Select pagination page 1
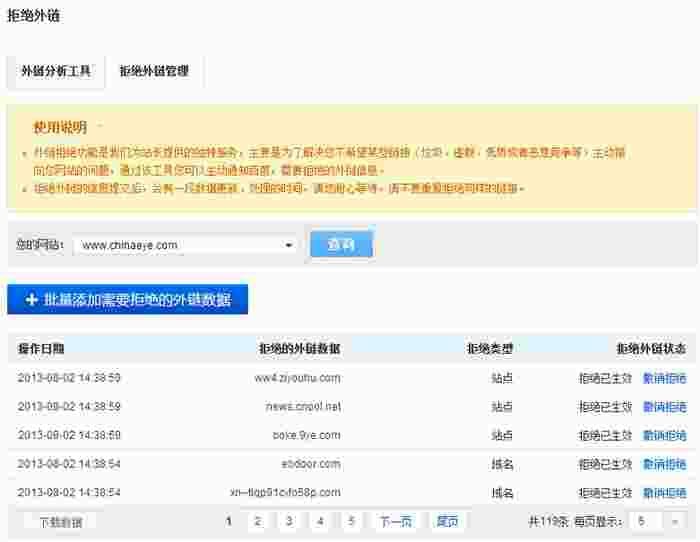The image size is (700, 542). [x=229, y=521]
